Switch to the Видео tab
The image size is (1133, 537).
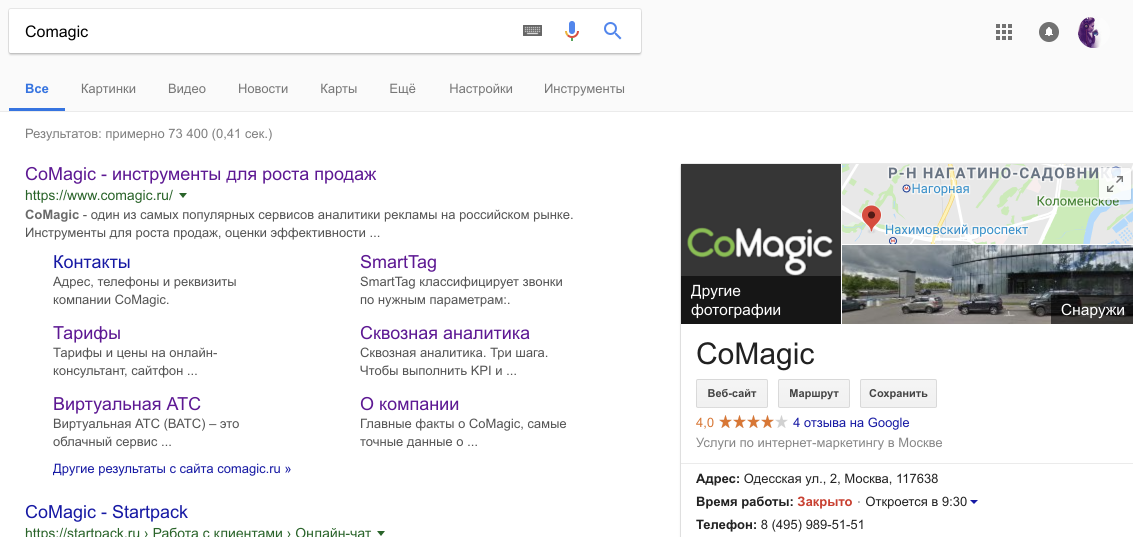click(186, 89)
